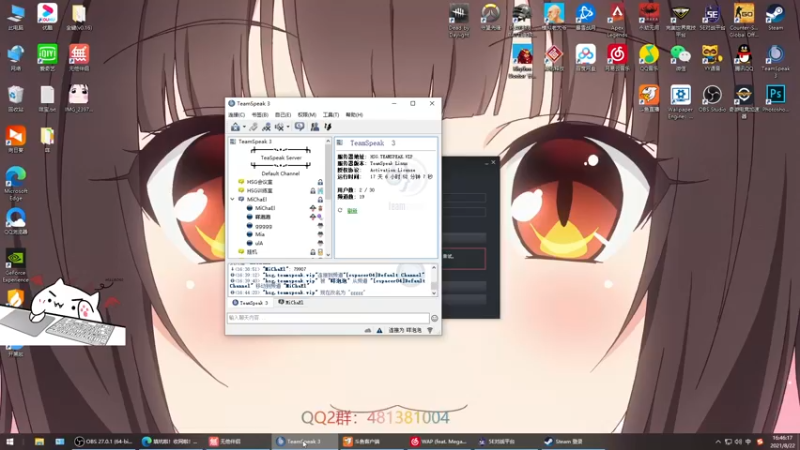Click the last toolbar icon in TeamSpeak
This screenshot has width=800, height=450.
(328, 127)
